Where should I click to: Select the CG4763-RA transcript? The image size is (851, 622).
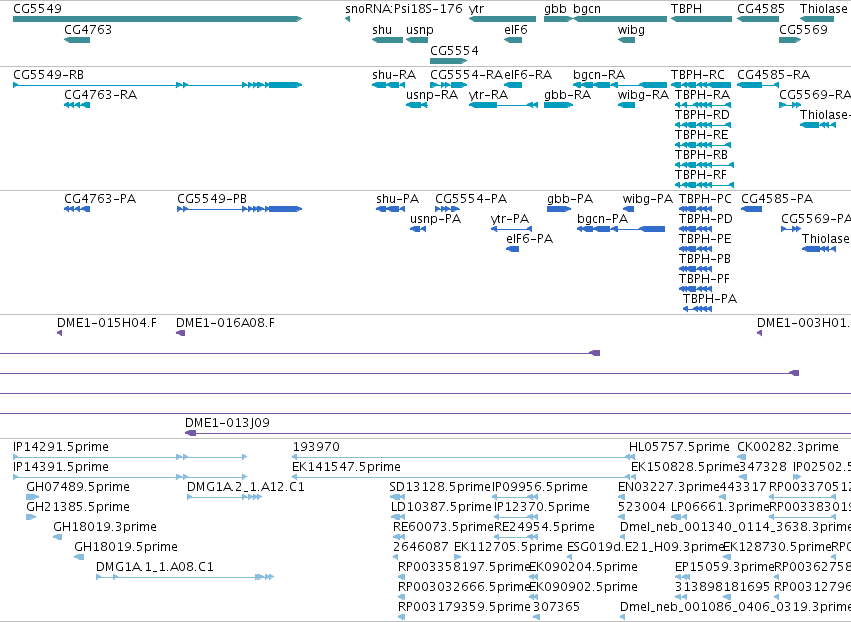coord(77,105)
